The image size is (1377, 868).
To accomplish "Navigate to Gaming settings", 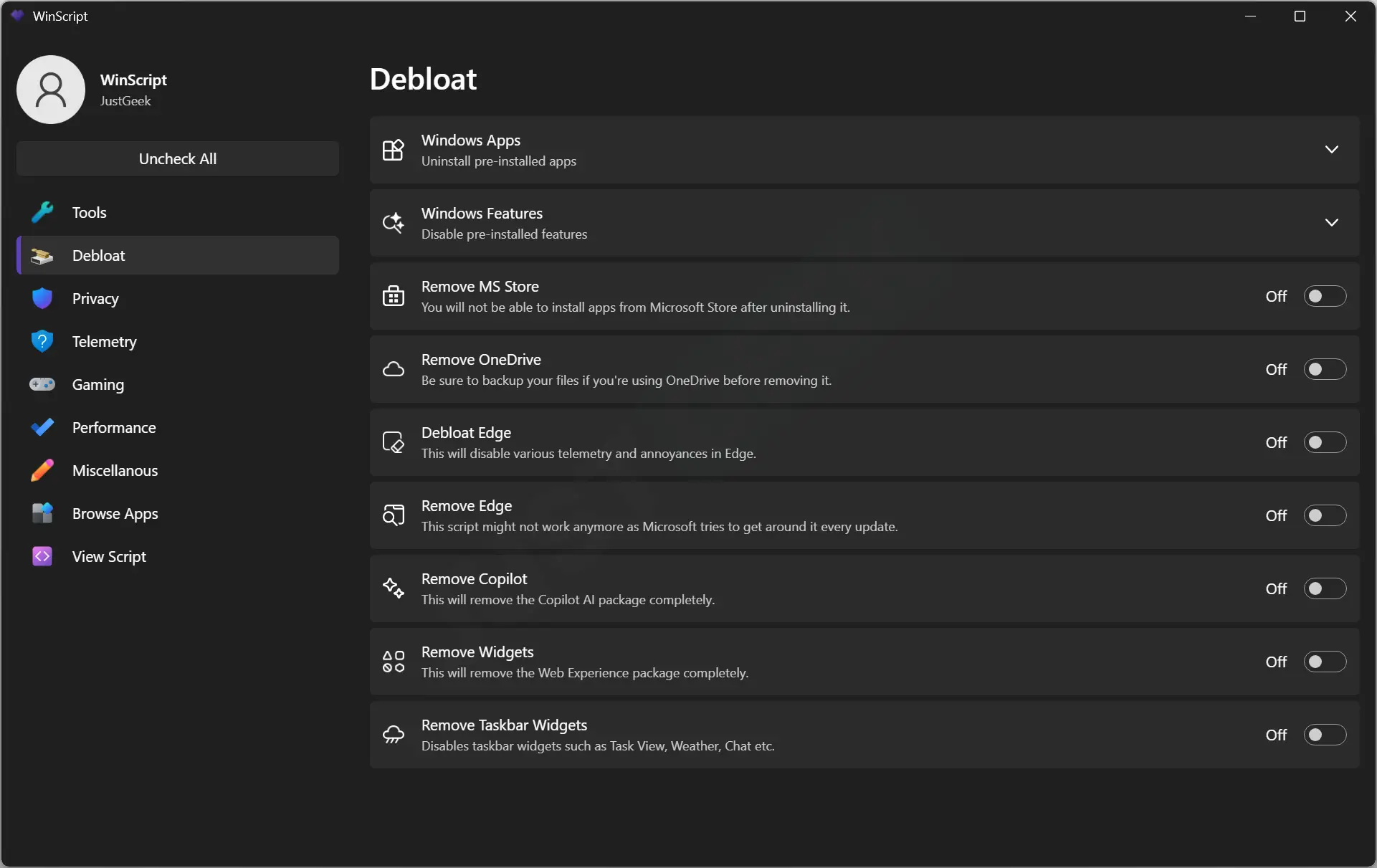I will 98,384.
